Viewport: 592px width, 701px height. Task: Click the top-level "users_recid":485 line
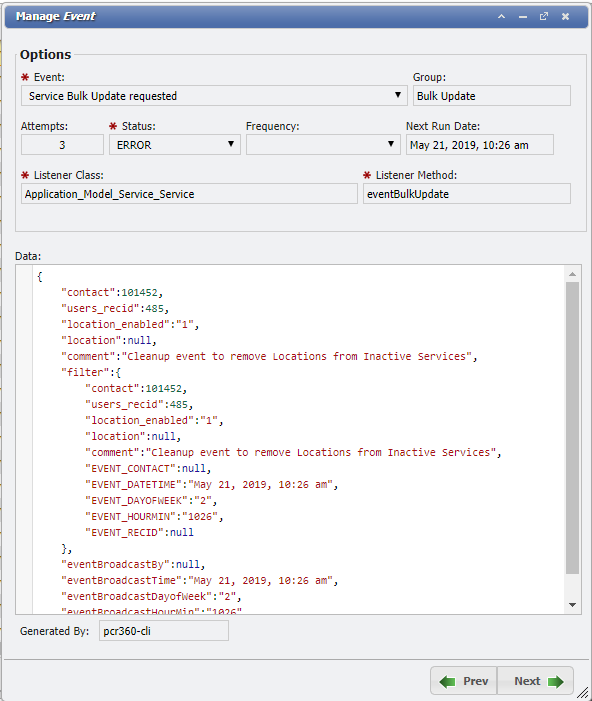tap(115, 308)
